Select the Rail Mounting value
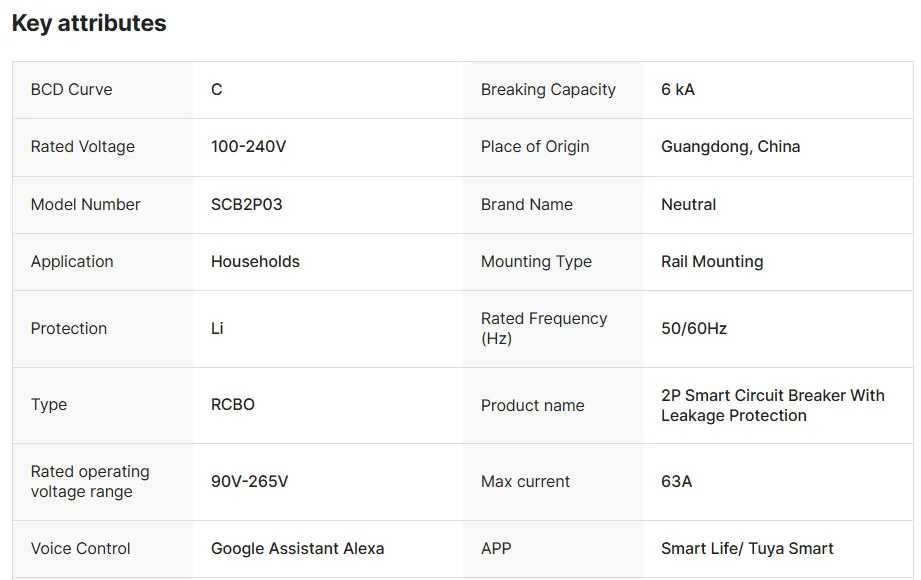The width and height of the screenshot is (921, 580). (712, 262)
